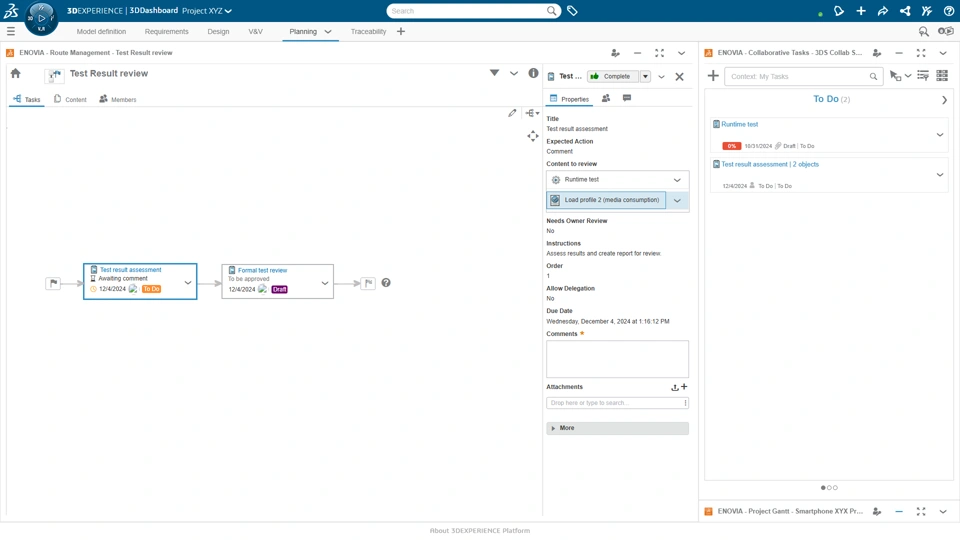The width and height of the screenshot is (960, 540).
Task: Click the tag icon next to the search box
Action: pos(572,10)
